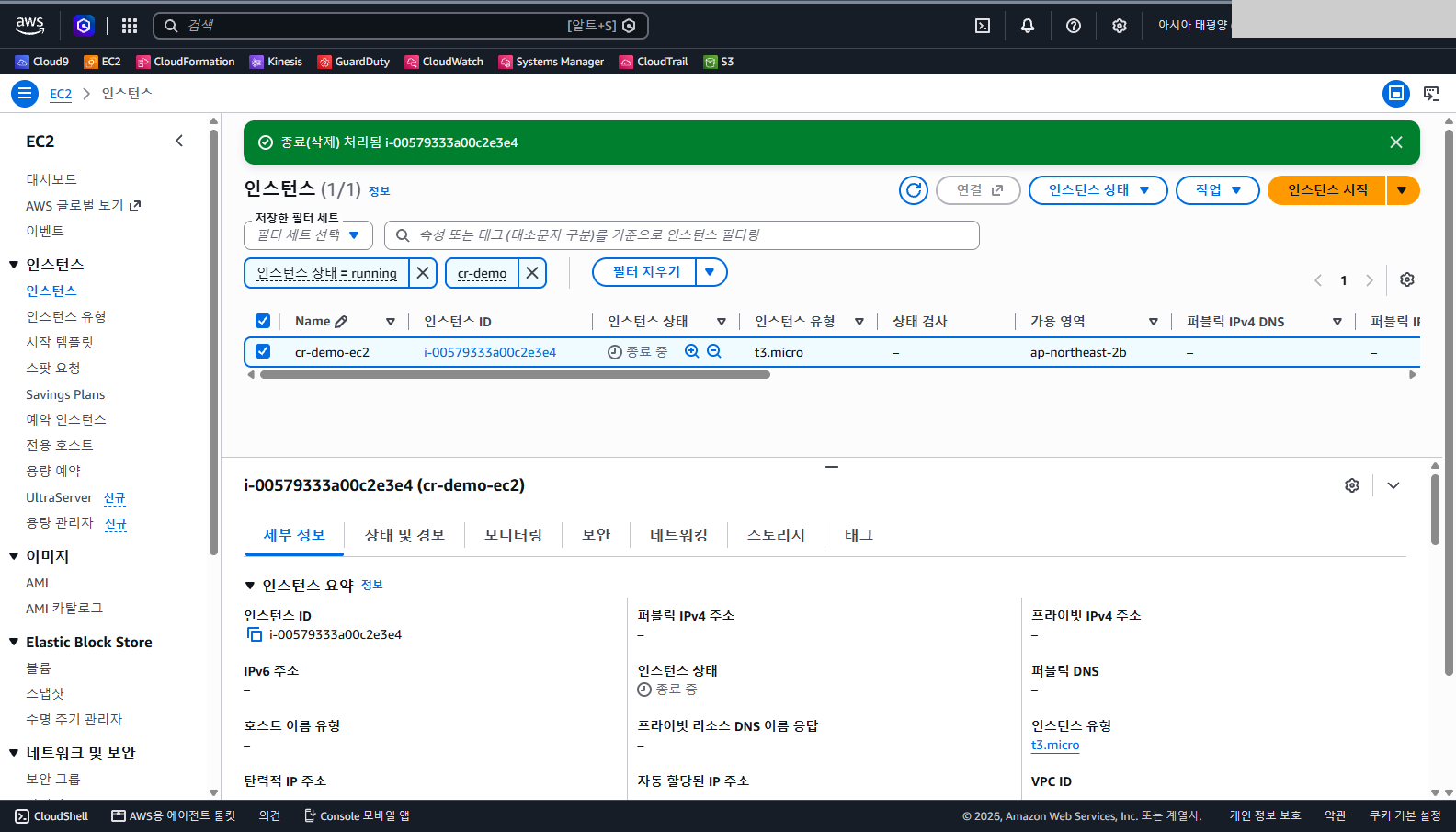Open CloudShell terminal icon in top bar

983,26
